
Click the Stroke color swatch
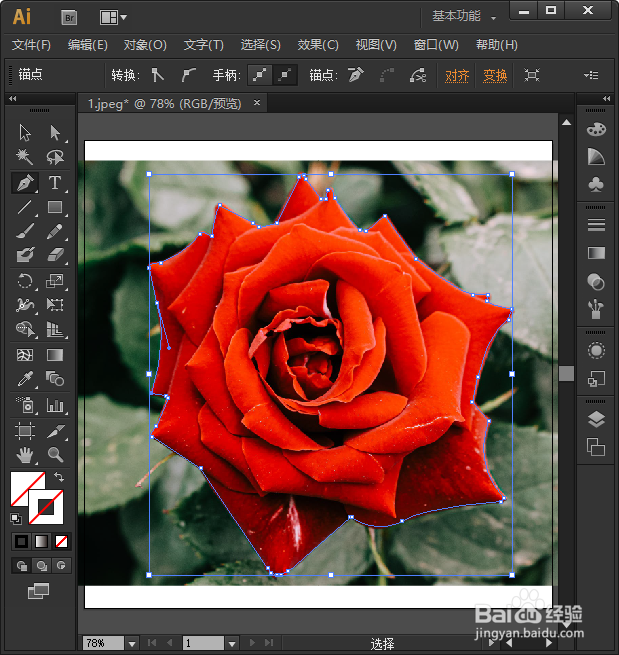46,507
